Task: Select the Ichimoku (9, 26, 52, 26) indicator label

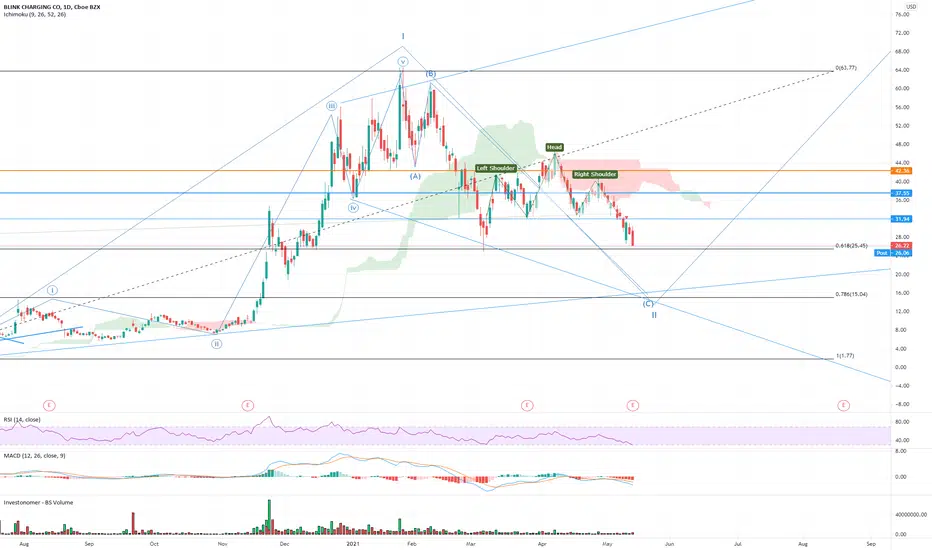Action: coord(34,14)
